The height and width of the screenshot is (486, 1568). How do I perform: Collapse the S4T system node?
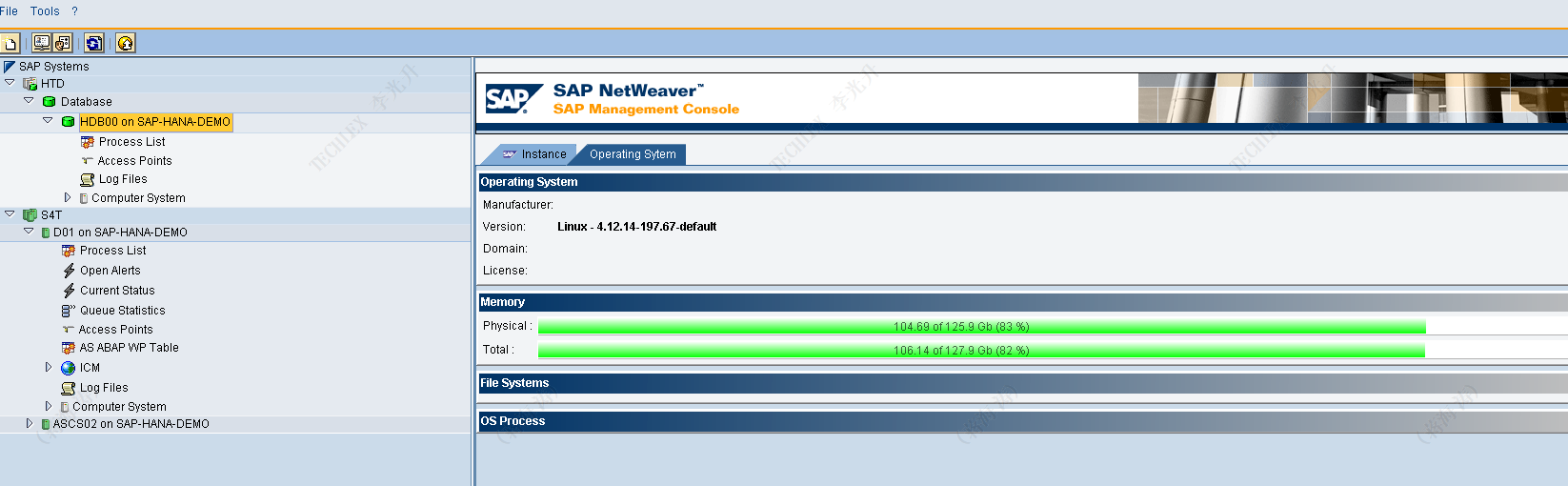[10, 214]
